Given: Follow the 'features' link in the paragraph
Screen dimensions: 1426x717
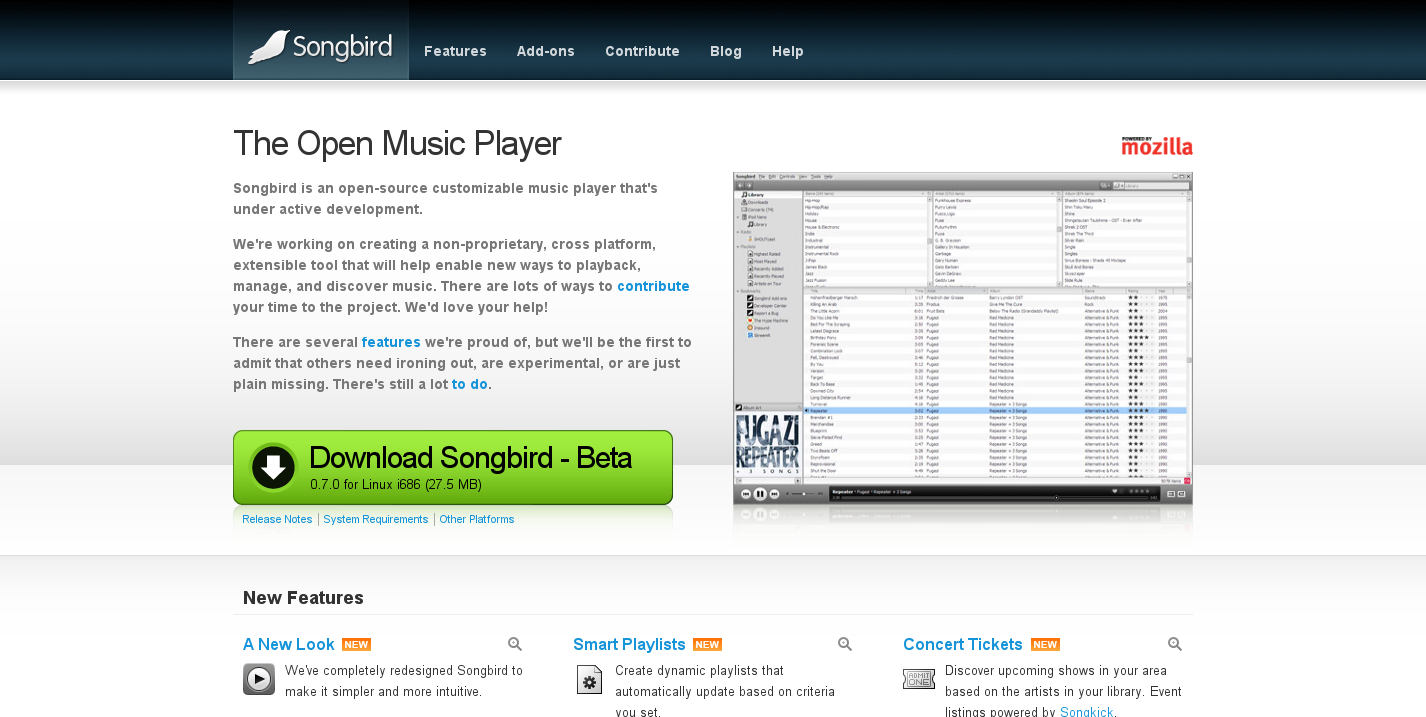Looking at the screenshot, I should (x=391, y=342).
